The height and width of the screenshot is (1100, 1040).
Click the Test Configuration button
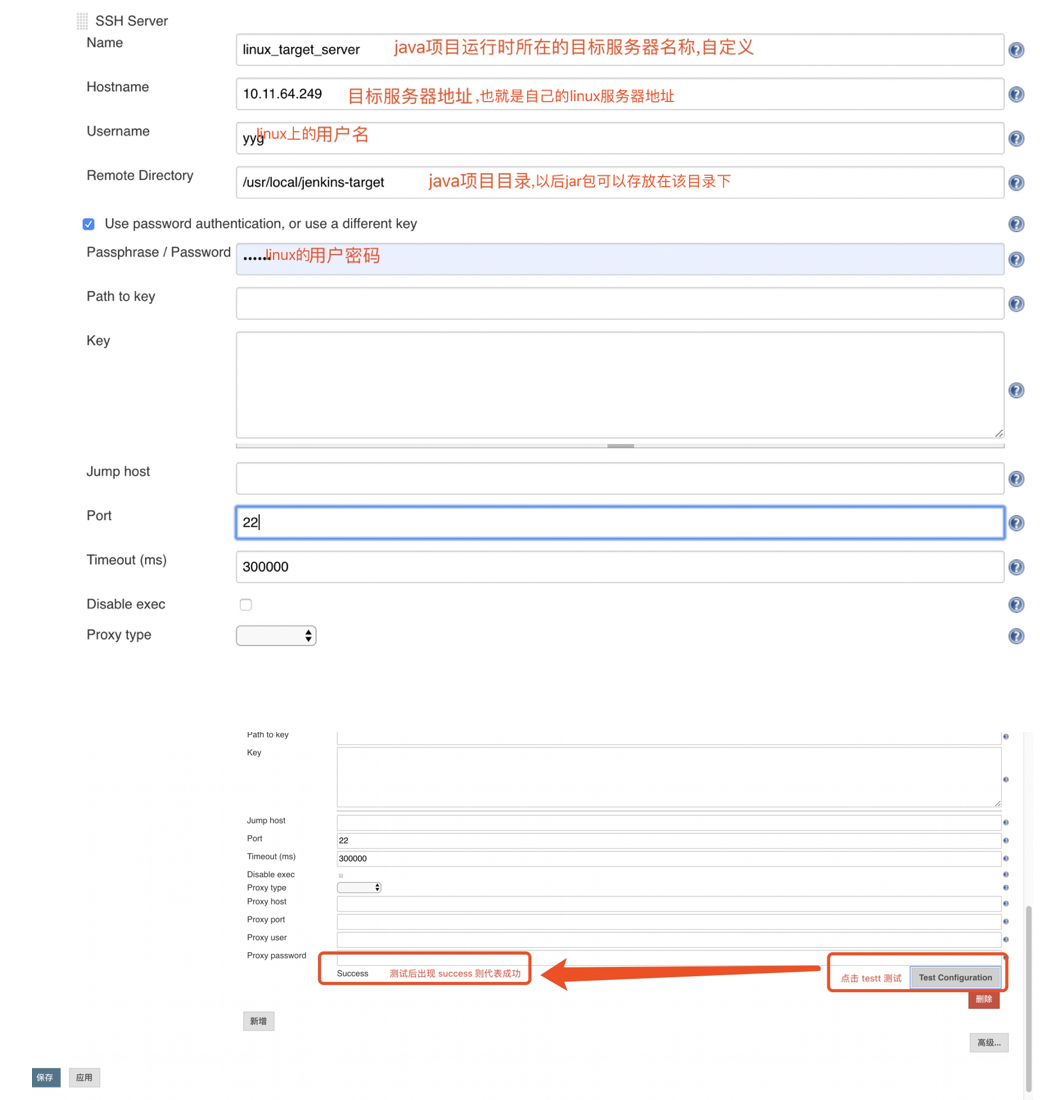(955, 977)
